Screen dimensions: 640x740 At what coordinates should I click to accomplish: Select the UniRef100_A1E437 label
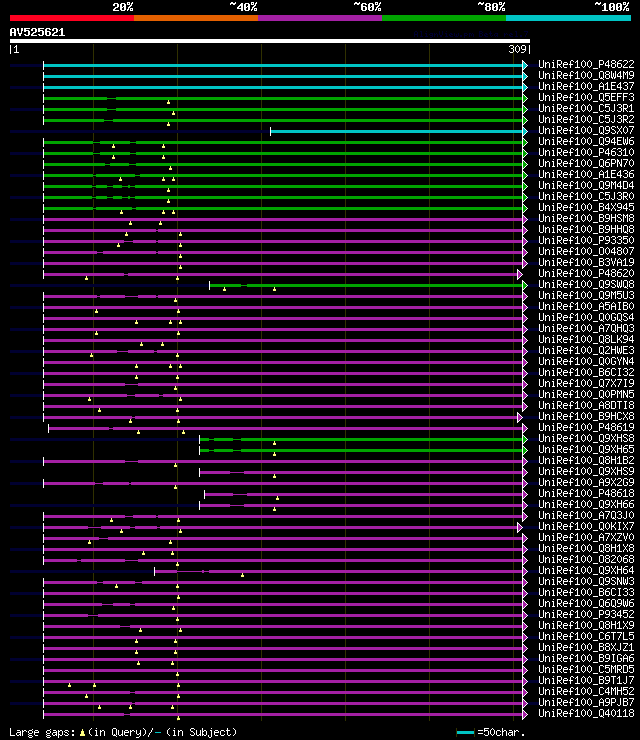point(586,86)
